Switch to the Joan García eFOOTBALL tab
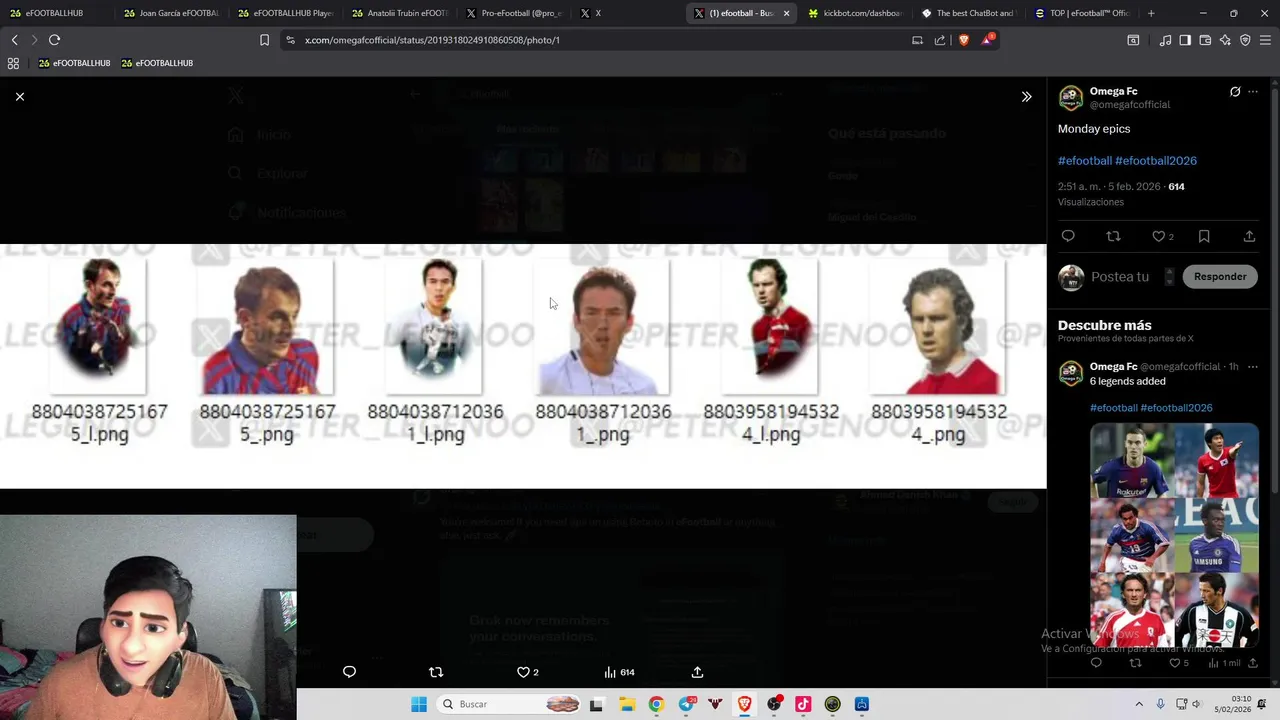The height and width of the screenshot is (720, 1280). (x=170, y=13)
